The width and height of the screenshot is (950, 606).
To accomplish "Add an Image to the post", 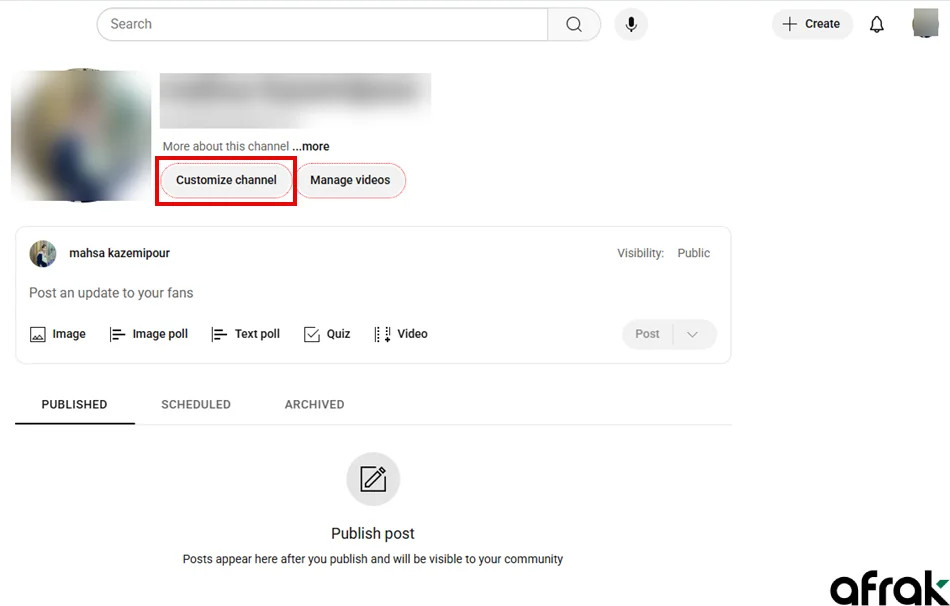I will [58, 334].
